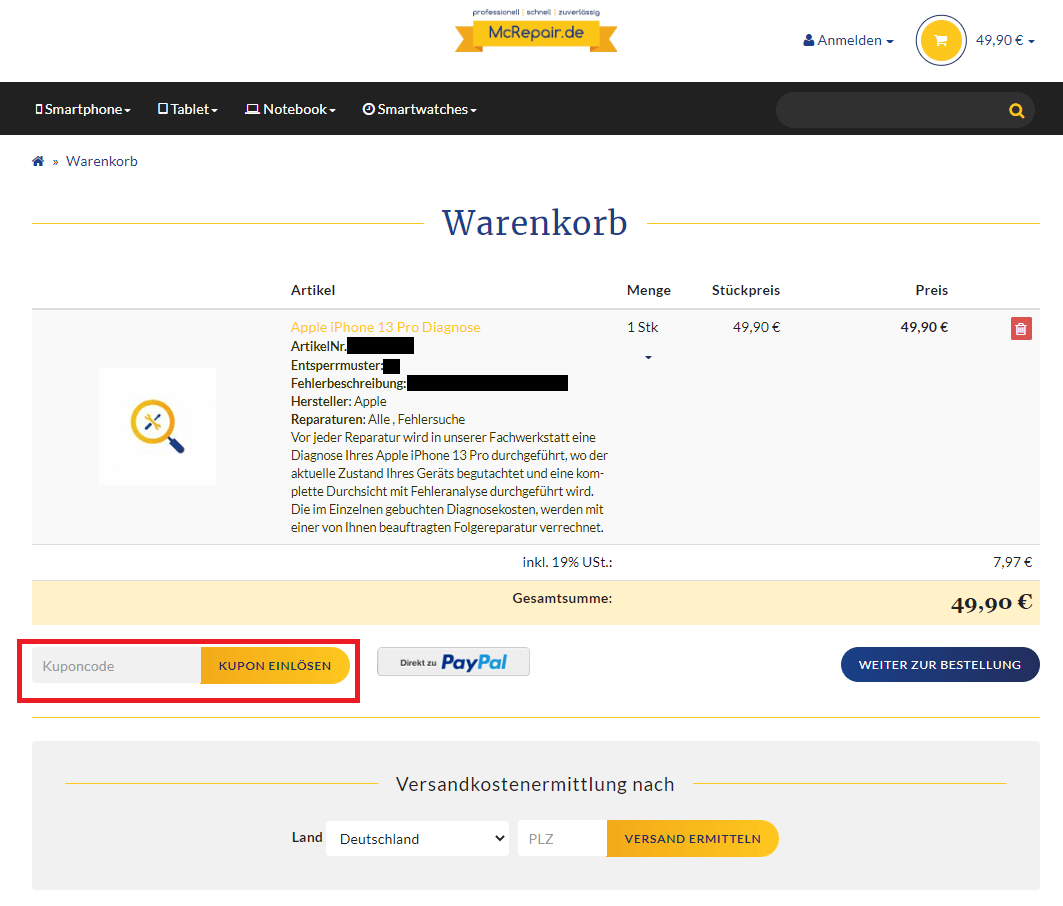Open the Notebook menu
1063x906 pixels.
click(x=290, y=109)
